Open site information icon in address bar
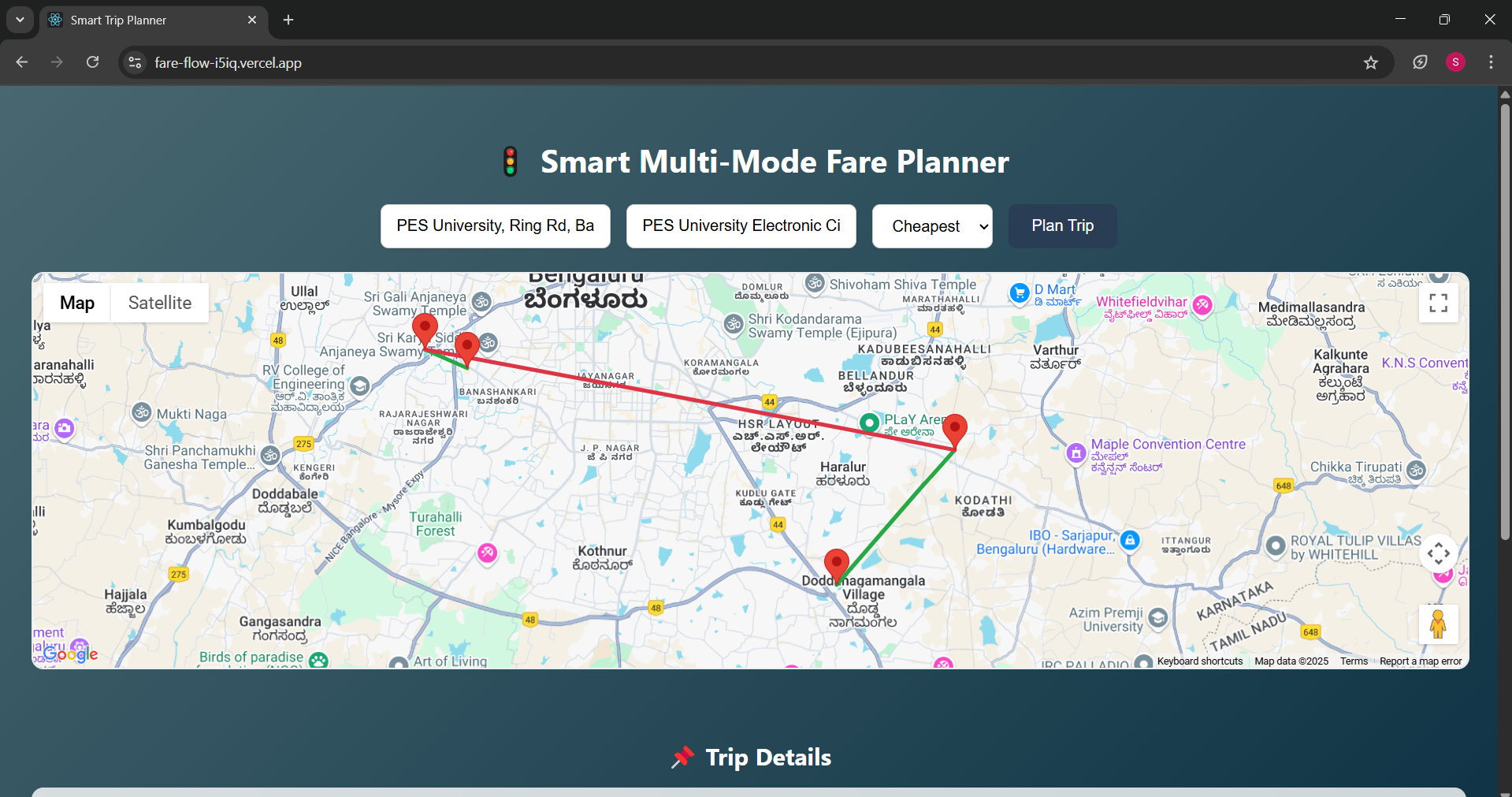 pos(136,62)
